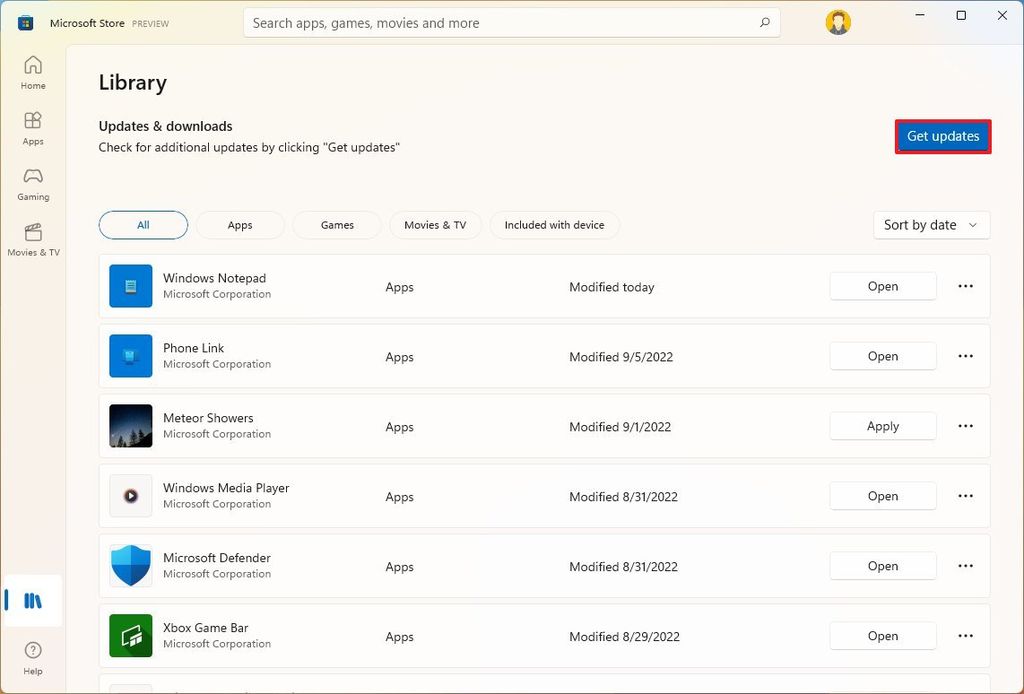1024x694 pixels.
Task: Select the Home icon in the sidebar
Action: click(33, 72)
